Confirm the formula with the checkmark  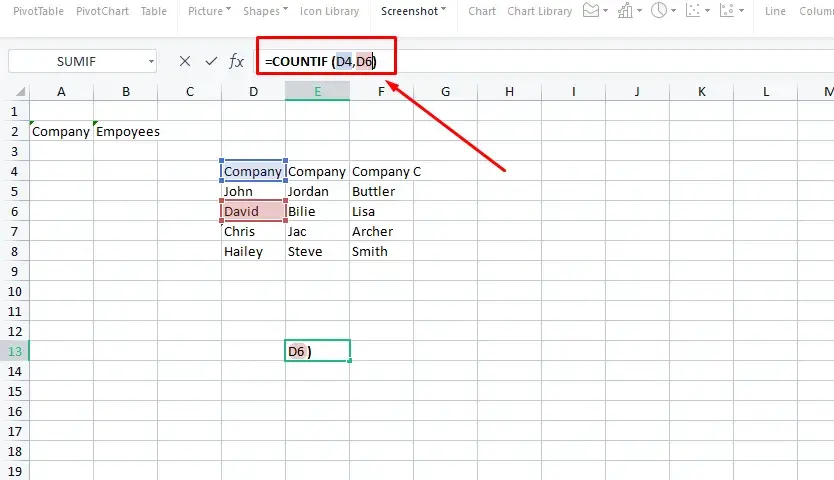(x=211, y=61)
